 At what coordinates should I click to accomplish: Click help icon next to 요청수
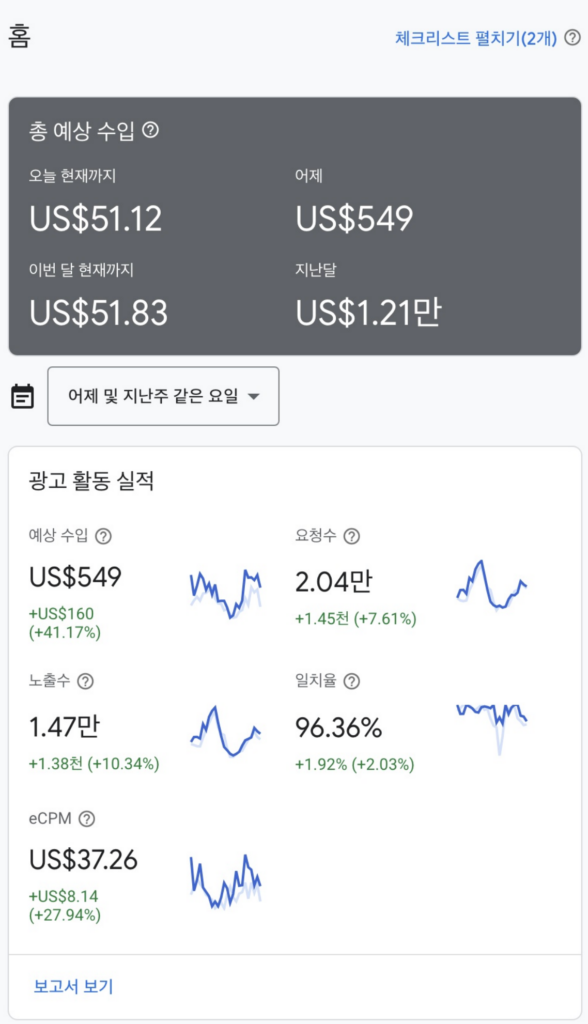point(351,536)
